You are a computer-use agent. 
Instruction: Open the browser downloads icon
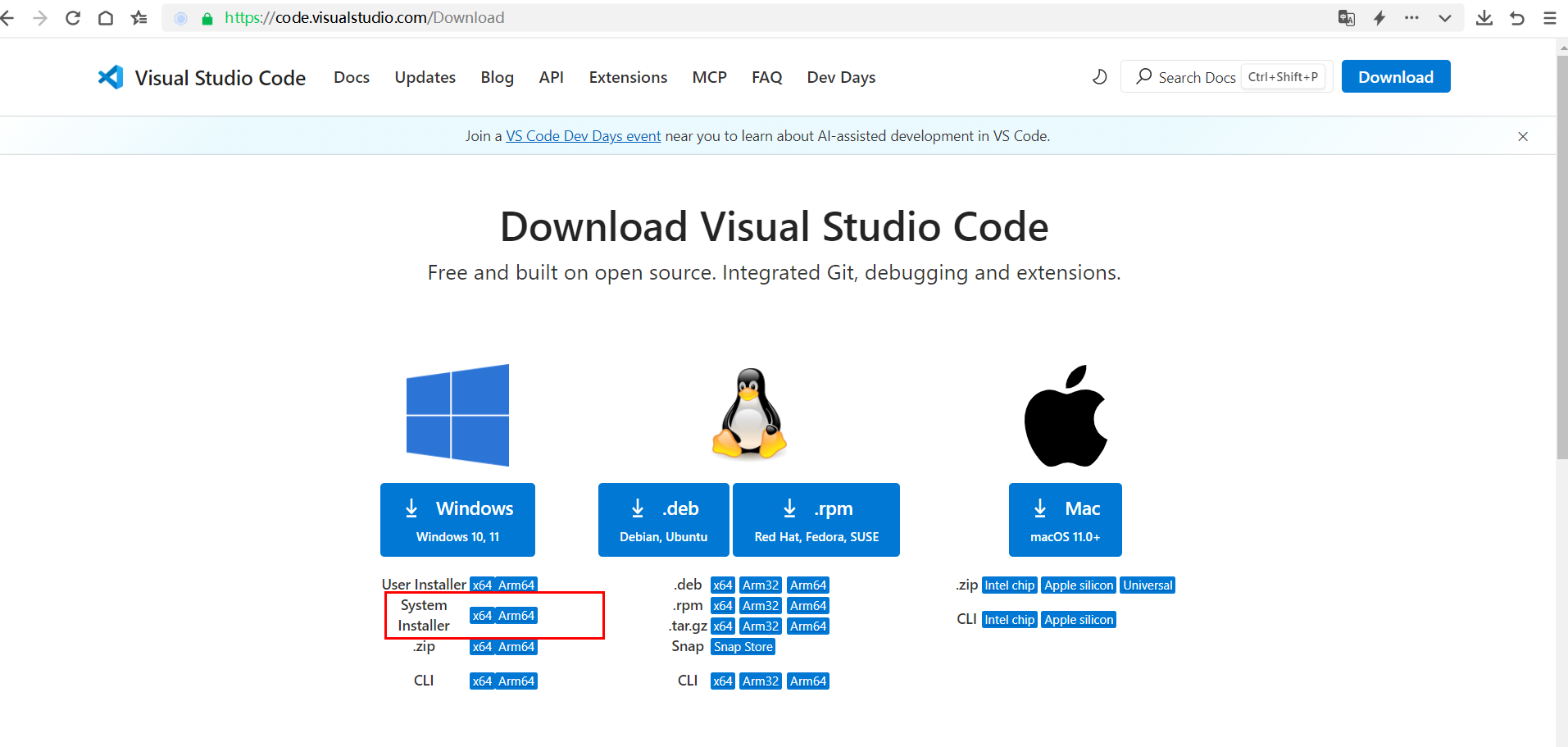(1484, 18)
